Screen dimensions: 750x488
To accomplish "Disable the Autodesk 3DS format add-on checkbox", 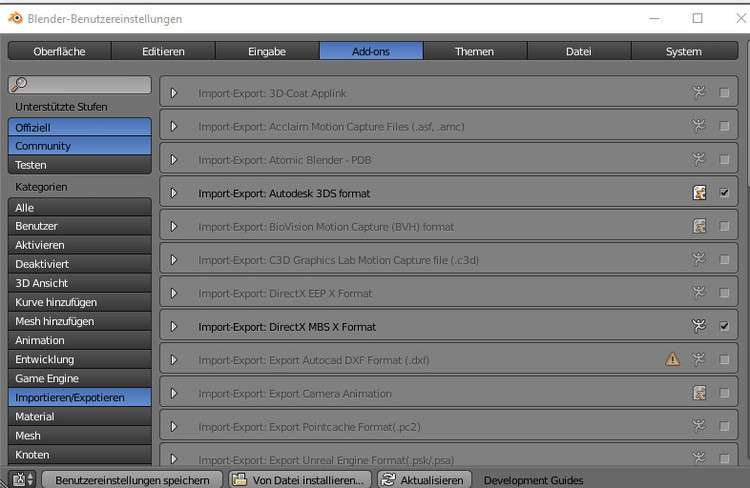I will coord(724,193).
